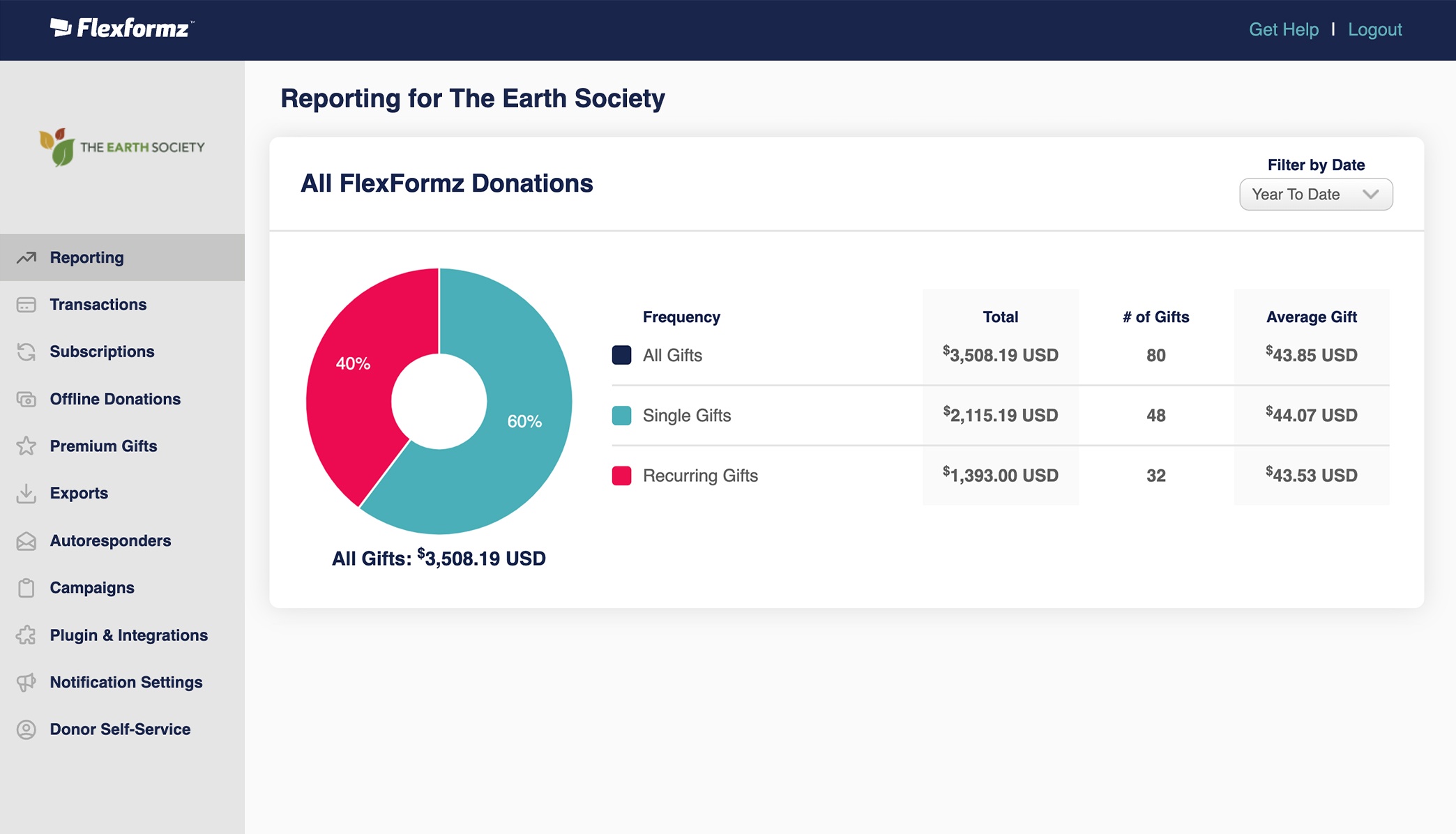Click the teal Single Gifts color swatch

621,416
